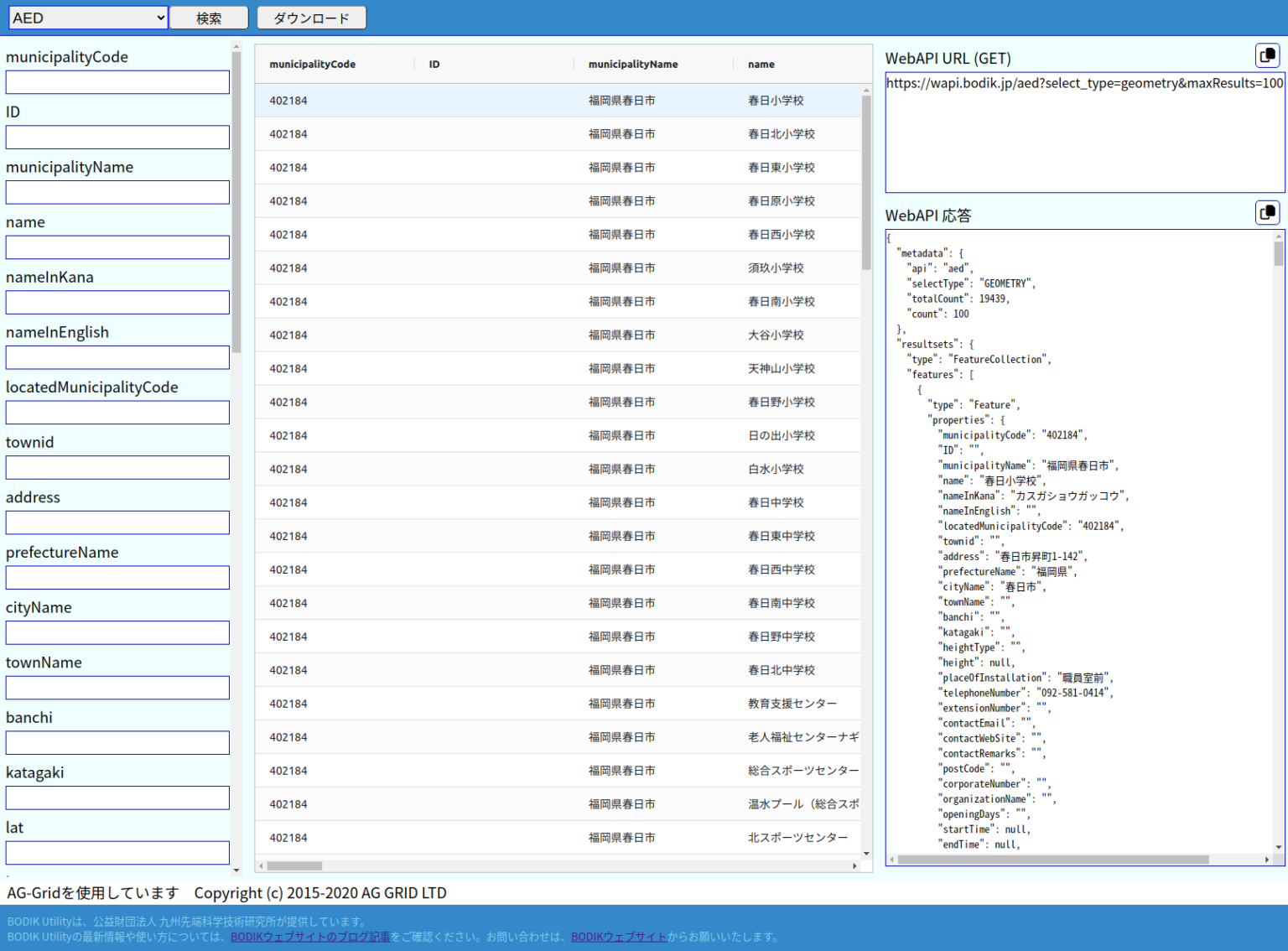The image size is (1288, 951).
Task: Click the WebAPI URL text area
Action: (x=1084, y=133)
